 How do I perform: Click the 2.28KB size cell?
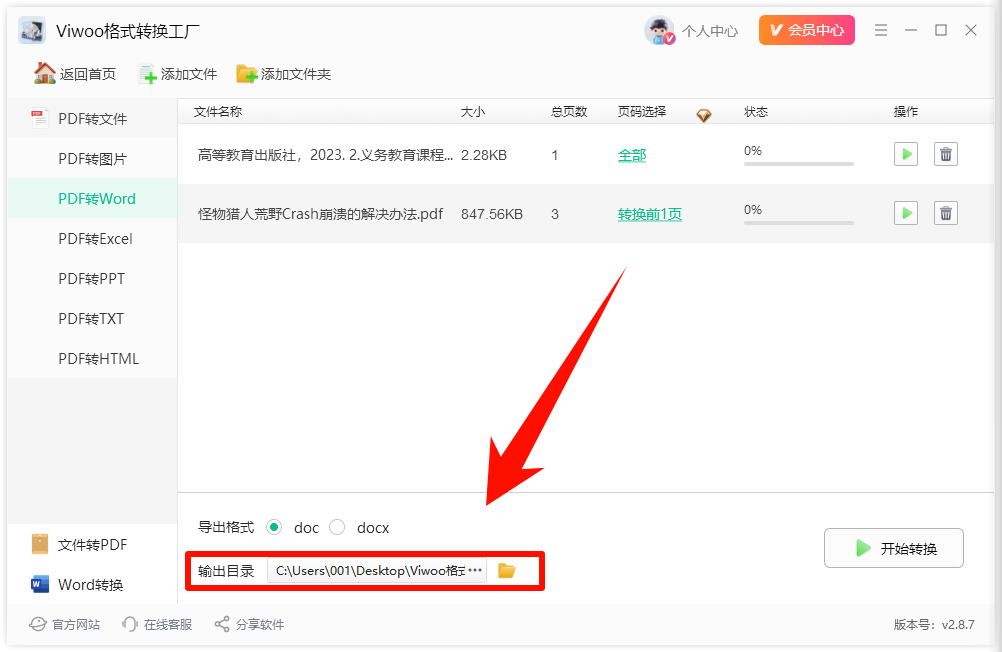(x=484, y=155)
